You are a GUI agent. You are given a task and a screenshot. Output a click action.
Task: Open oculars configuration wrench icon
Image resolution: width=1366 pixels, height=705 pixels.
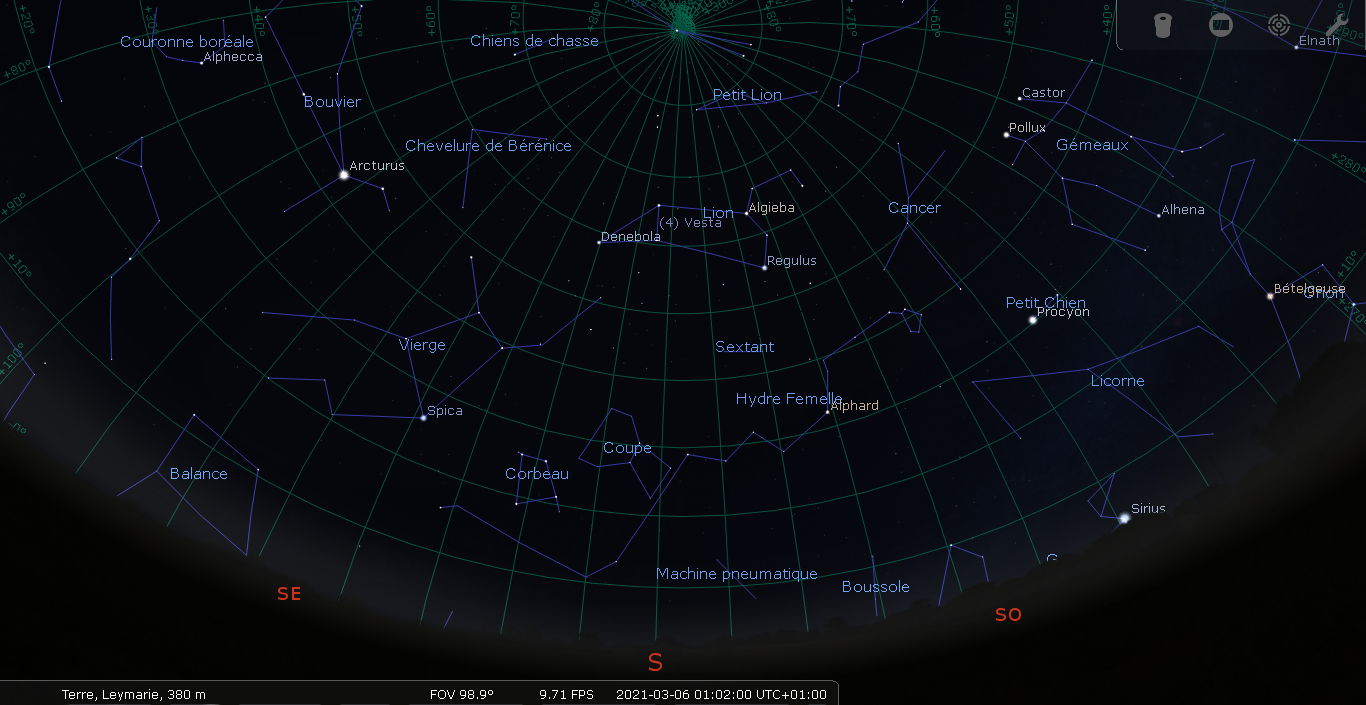(1336, 25)
